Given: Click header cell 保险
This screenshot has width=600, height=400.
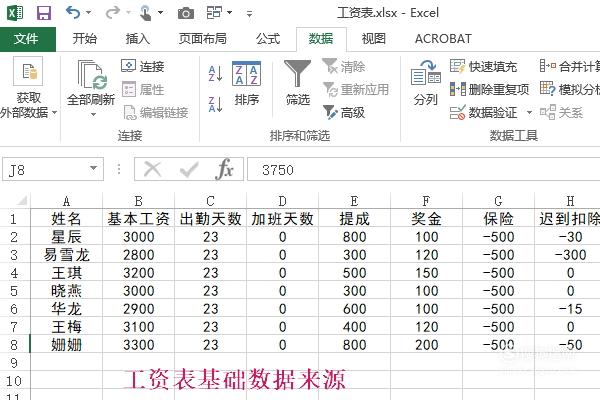Looking at the screenshot, I should point(498,219).
